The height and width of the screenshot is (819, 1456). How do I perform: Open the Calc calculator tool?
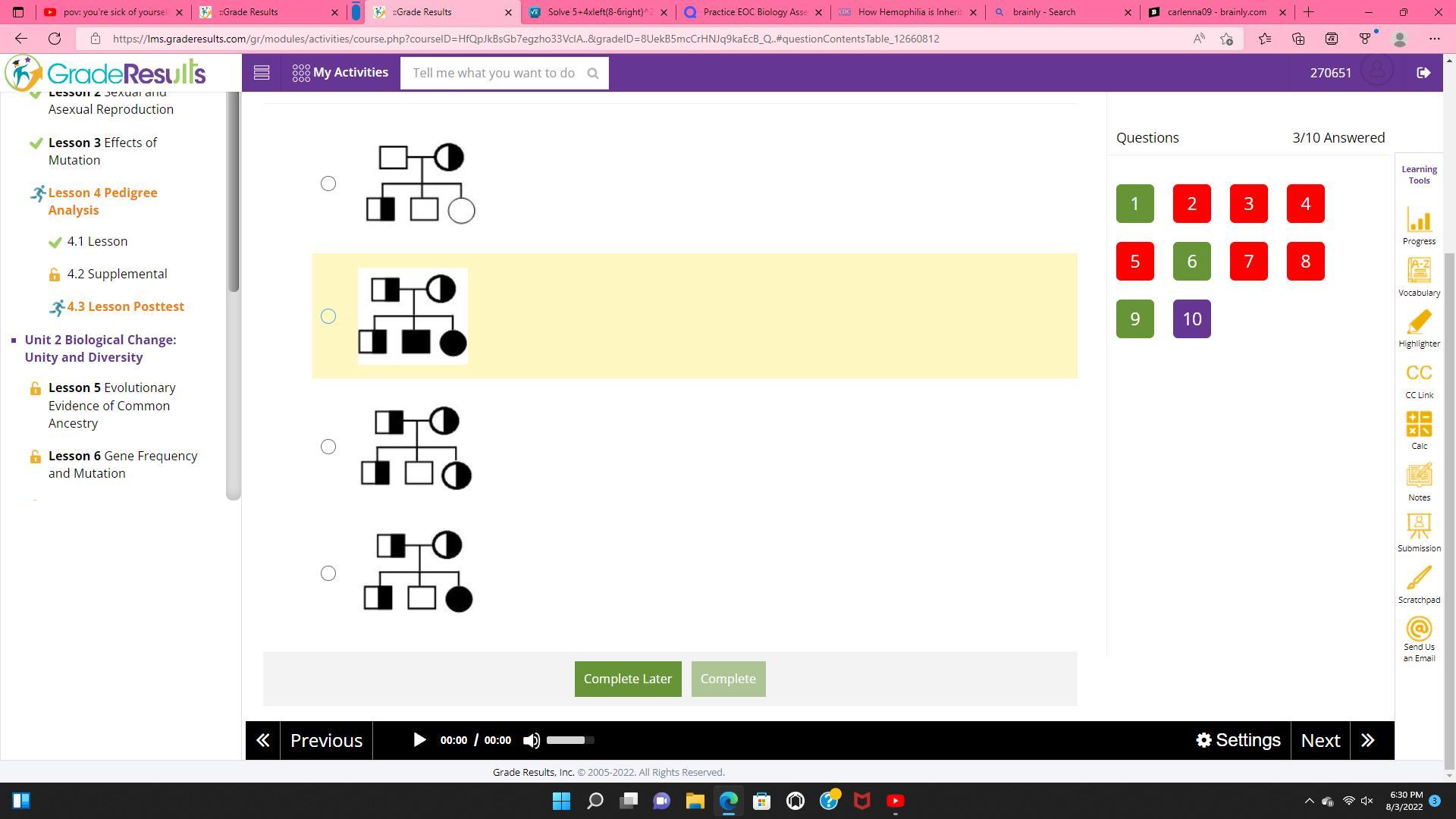tap(1418, 430)
